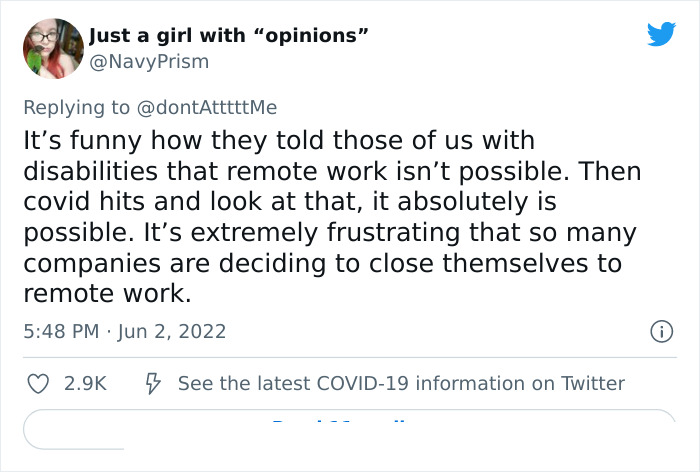The height and width of the screenshot is (472, 700).
Task: Click the display name Just a girl with "opinions"
Action: pos(230,37)
